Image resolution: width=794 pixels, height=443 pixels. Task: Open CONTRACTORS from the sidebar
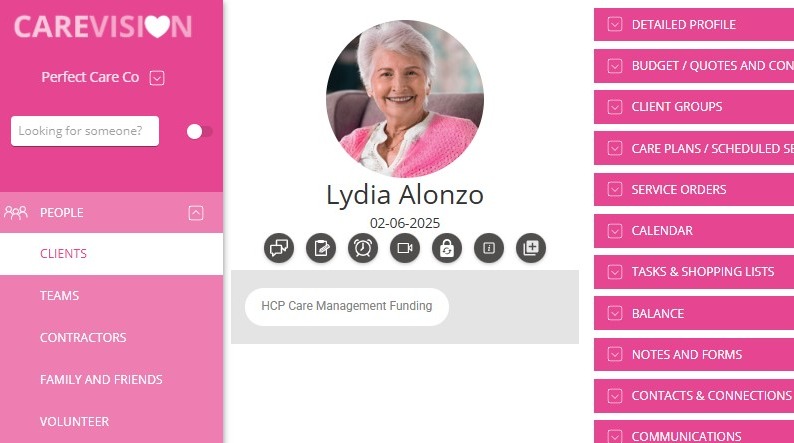(83, 338)
